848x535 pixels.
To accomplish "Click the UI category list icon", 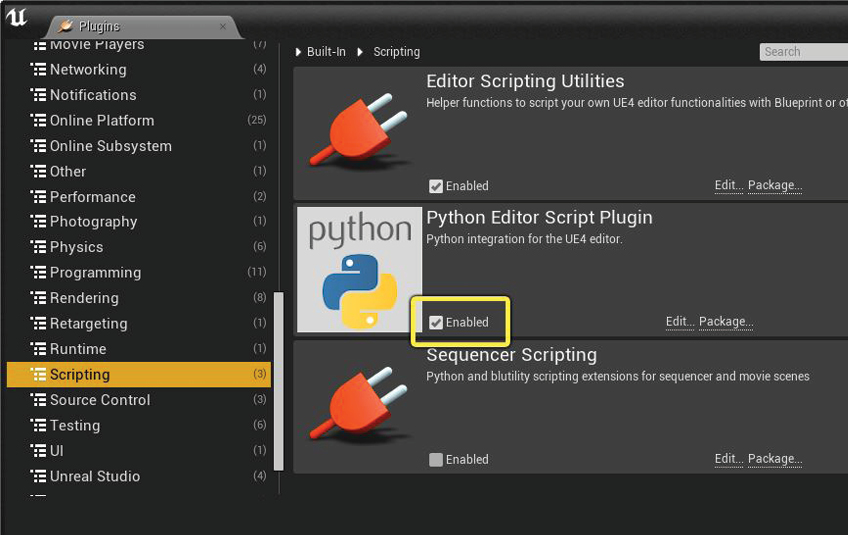I will pyautogui.click(x=38, y=450).
